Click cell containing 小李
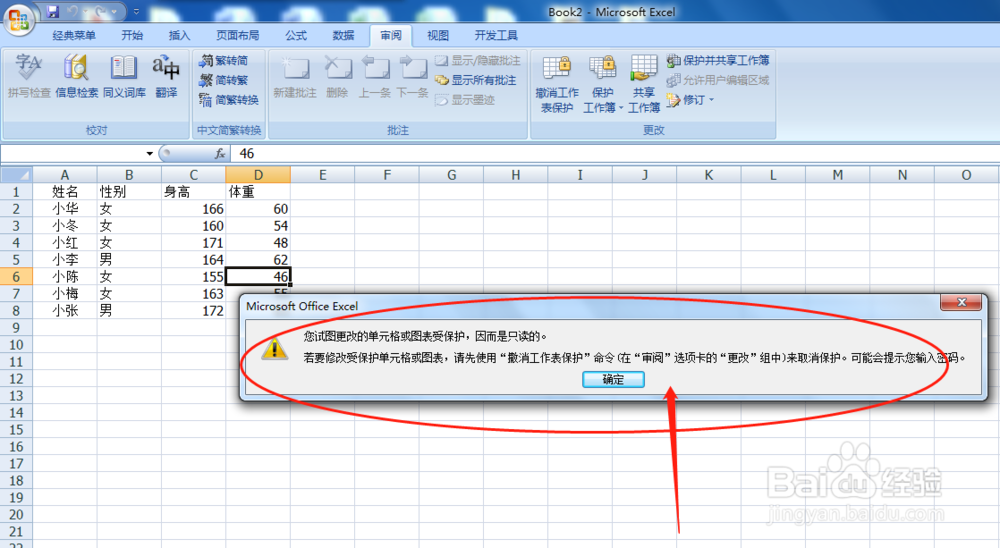1000x548 pixels. pyautogui.click(x=65, y=260)
